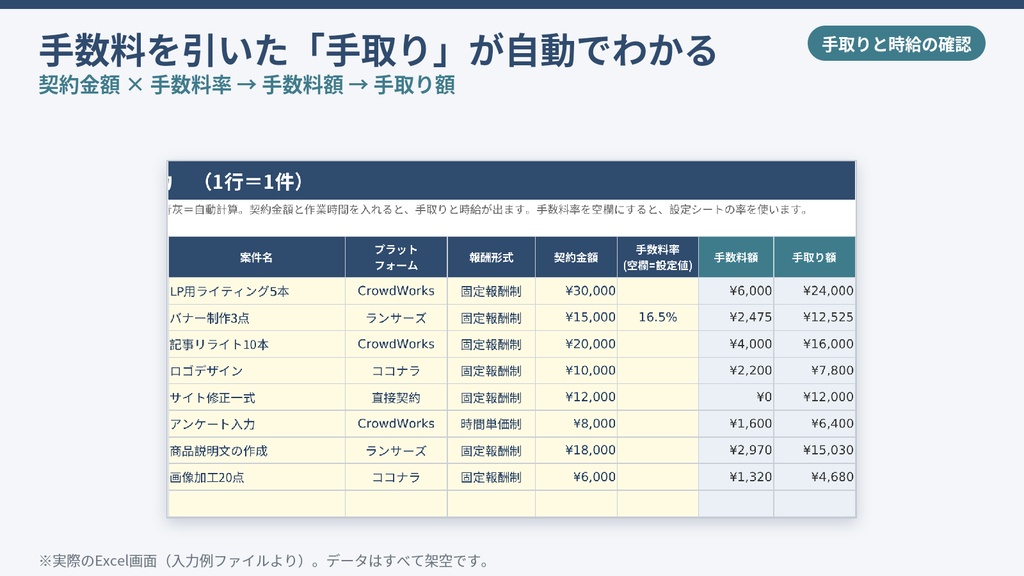Select CrowdWorks in the LP用ライティング row

tap(396, 291)
